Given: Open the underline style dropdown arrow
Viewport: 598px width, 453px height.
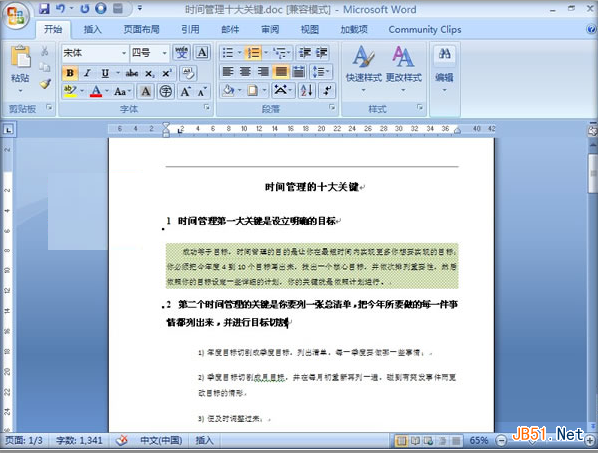Looking at the screenshot, I should 118,72.
